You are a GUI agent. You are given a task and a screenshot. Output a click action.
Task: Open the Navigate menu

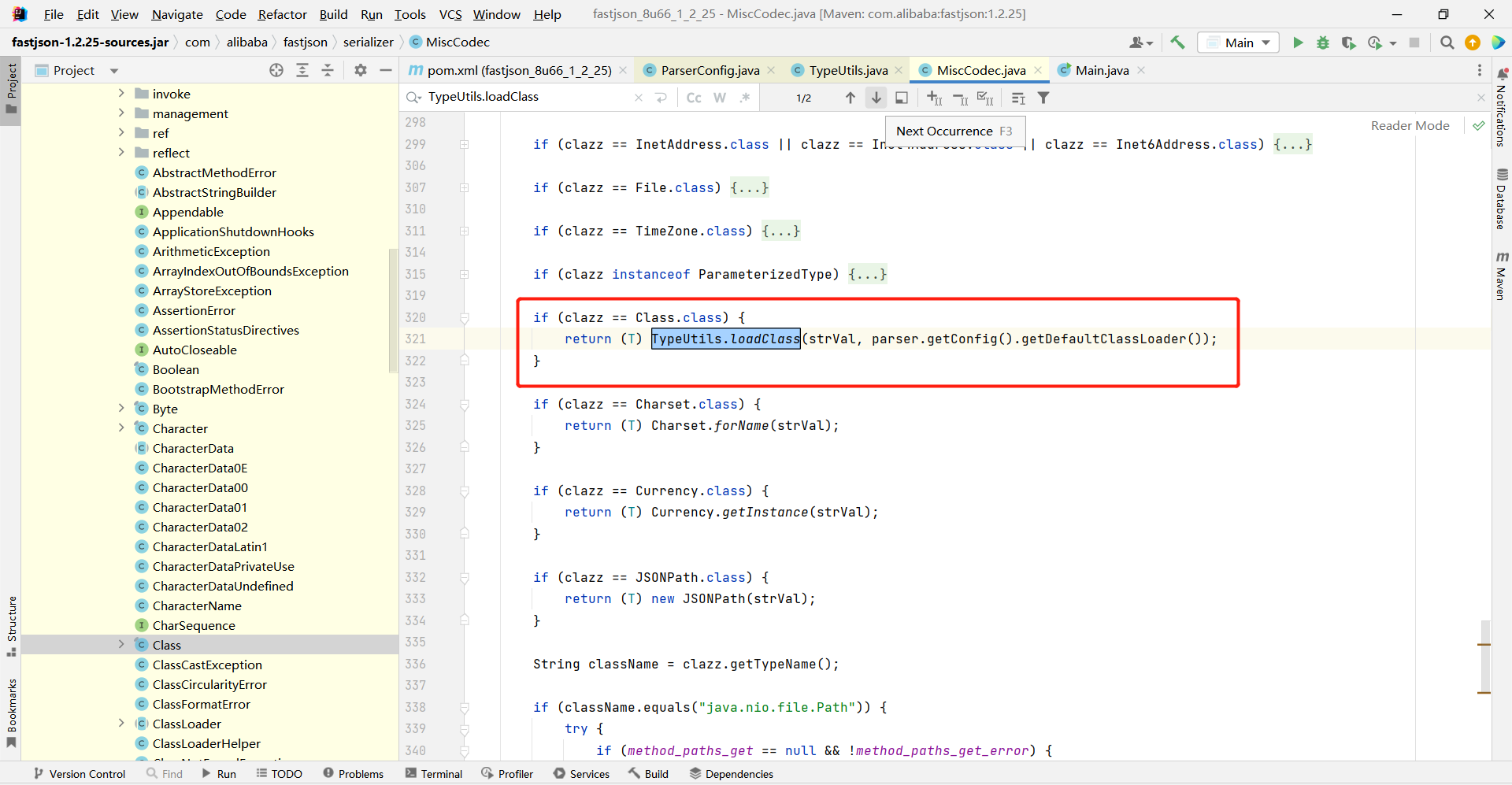176,14
